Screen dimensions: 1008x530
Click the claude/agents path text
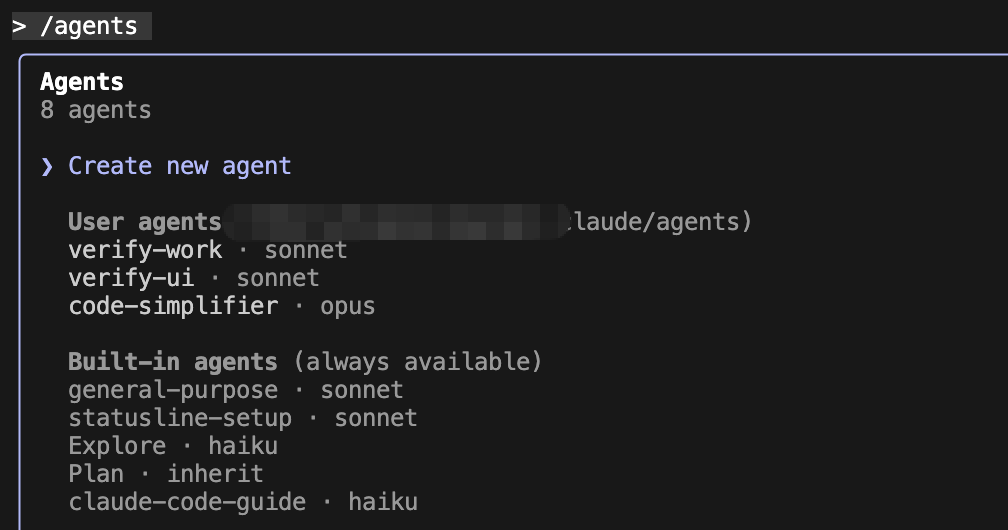click(x=654, y=222)
